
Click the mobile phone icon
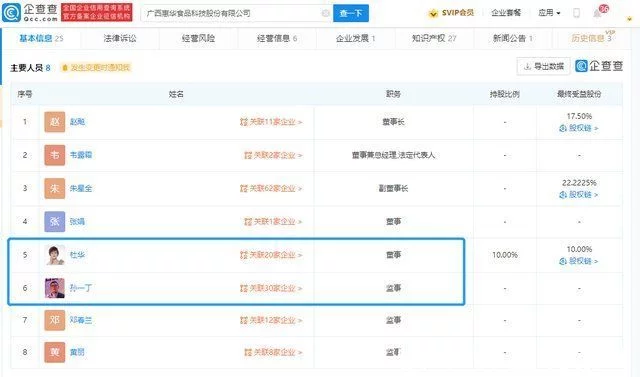click(x=576, y=13)
